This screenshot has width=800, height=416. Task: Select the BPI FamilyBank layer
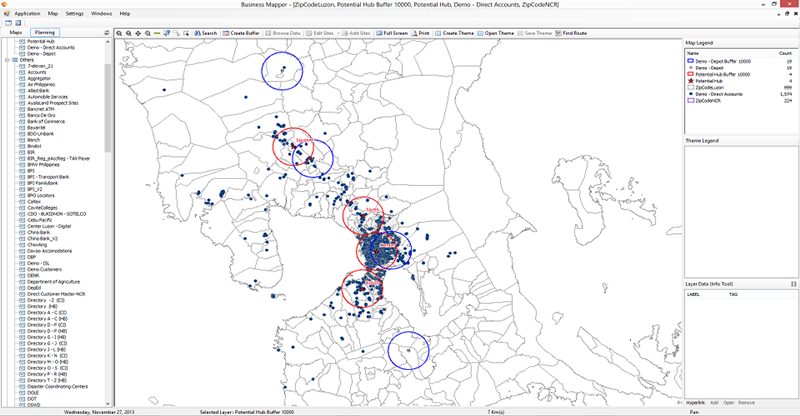[42, 183]
